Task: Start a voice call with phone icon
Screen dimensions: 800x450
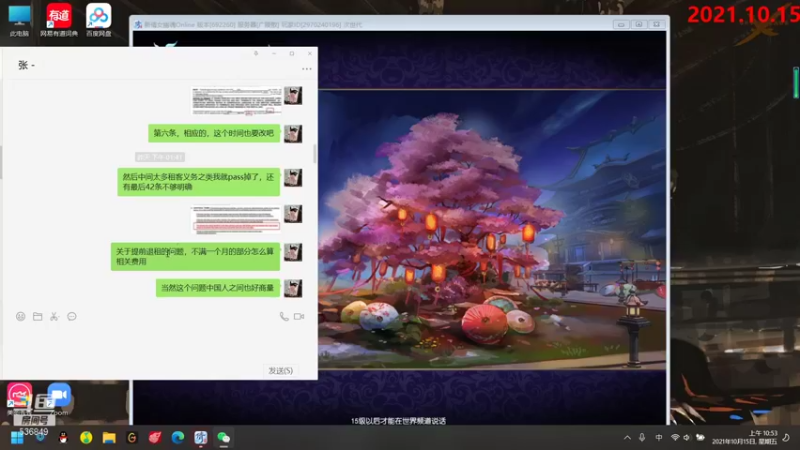Action: point(284,316)
